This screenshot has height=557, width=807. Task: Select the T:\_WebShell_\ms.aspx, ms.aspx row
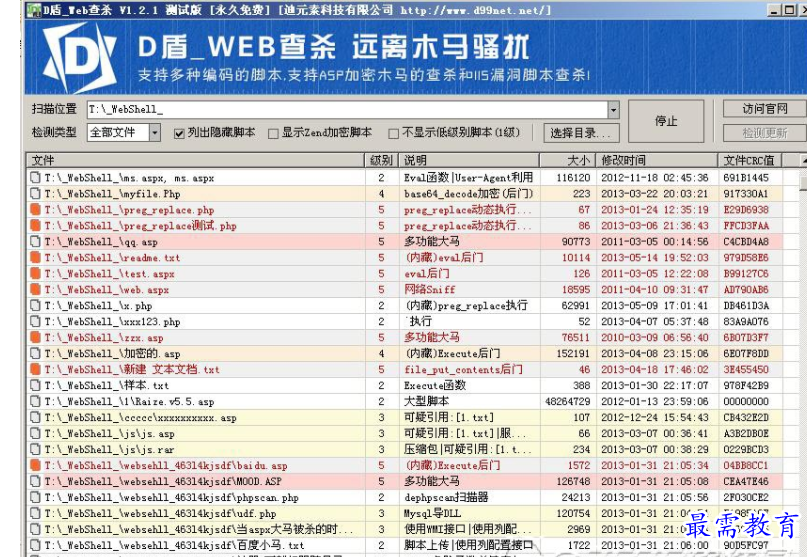pyautogui.click(x=405, y=178)
